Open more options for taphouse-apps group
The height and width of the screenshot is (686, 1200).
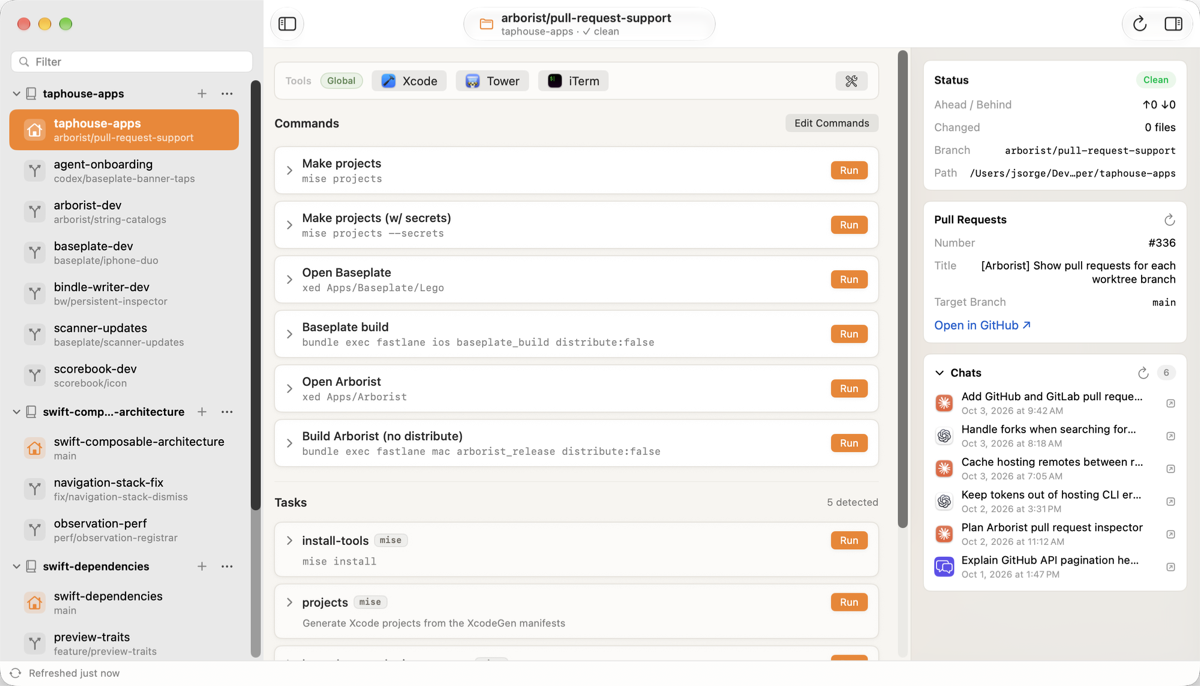[x=227, y=94]
